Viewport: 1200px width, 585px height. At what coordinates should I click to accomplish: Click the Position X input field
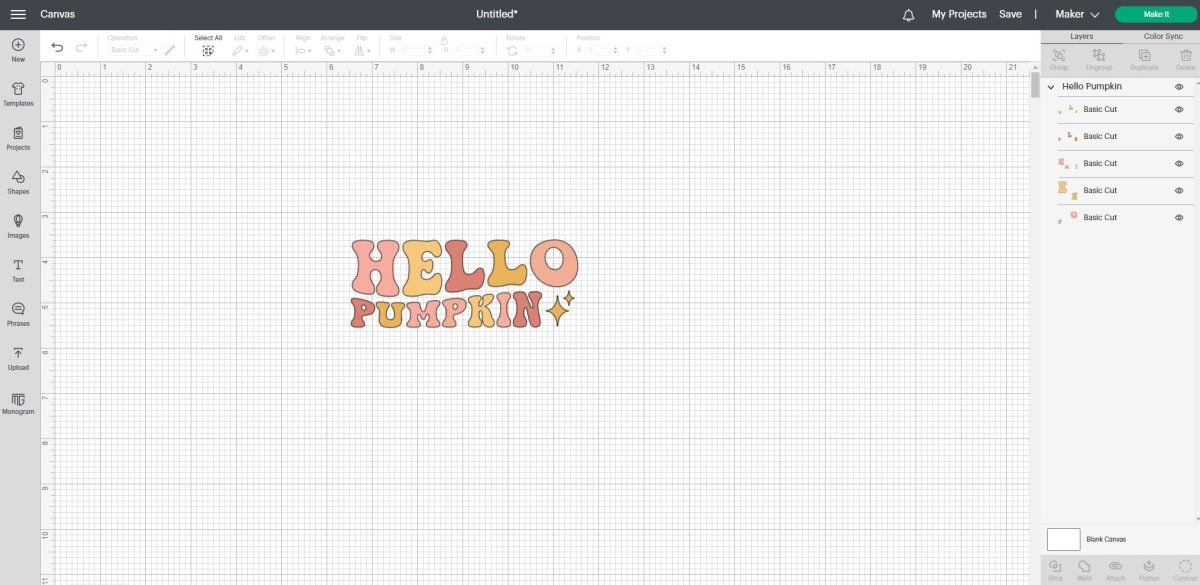click(x=602, y=50)
